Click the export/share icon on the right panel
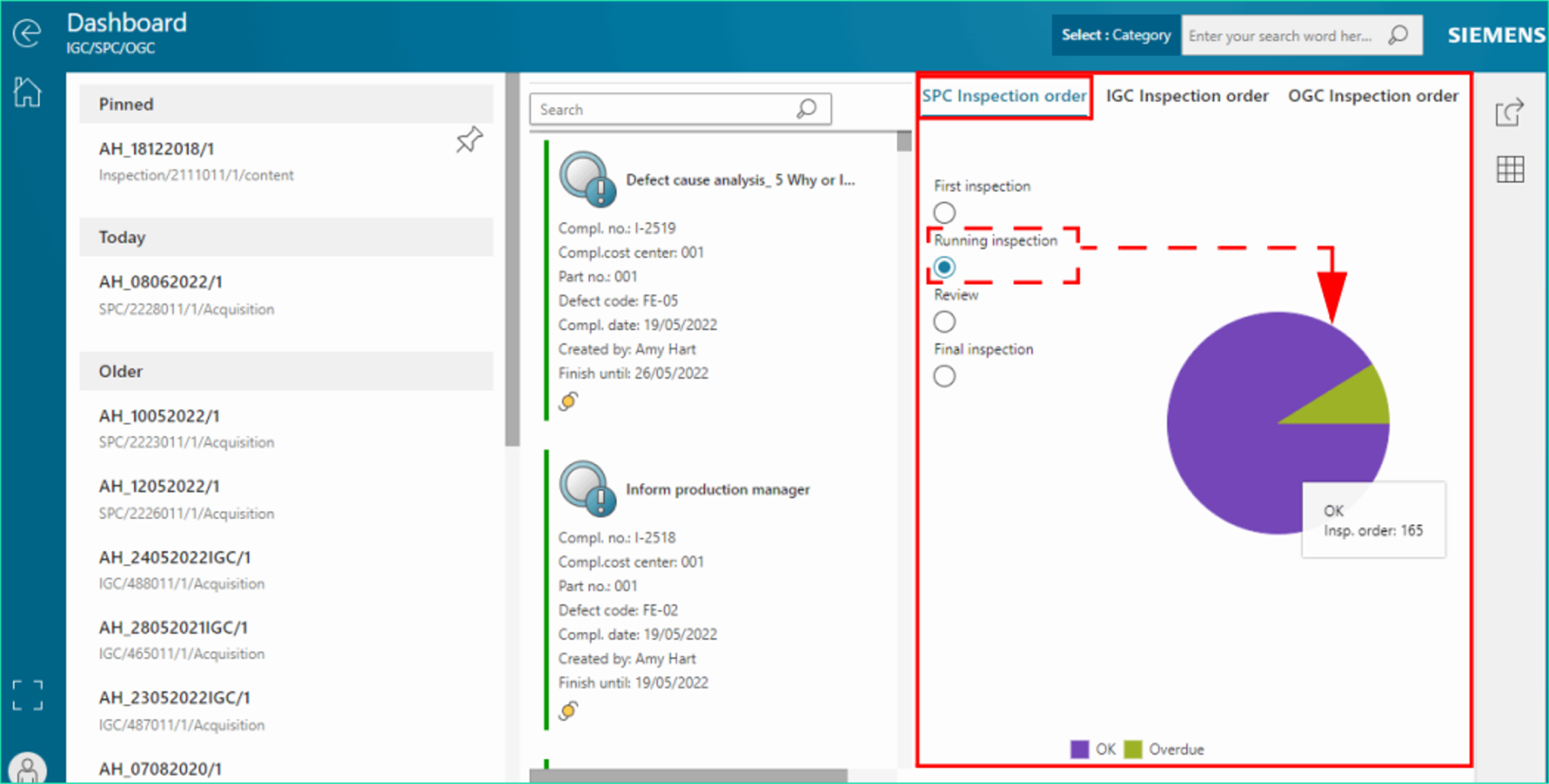1549x784 pixels. pos(1510,112)
